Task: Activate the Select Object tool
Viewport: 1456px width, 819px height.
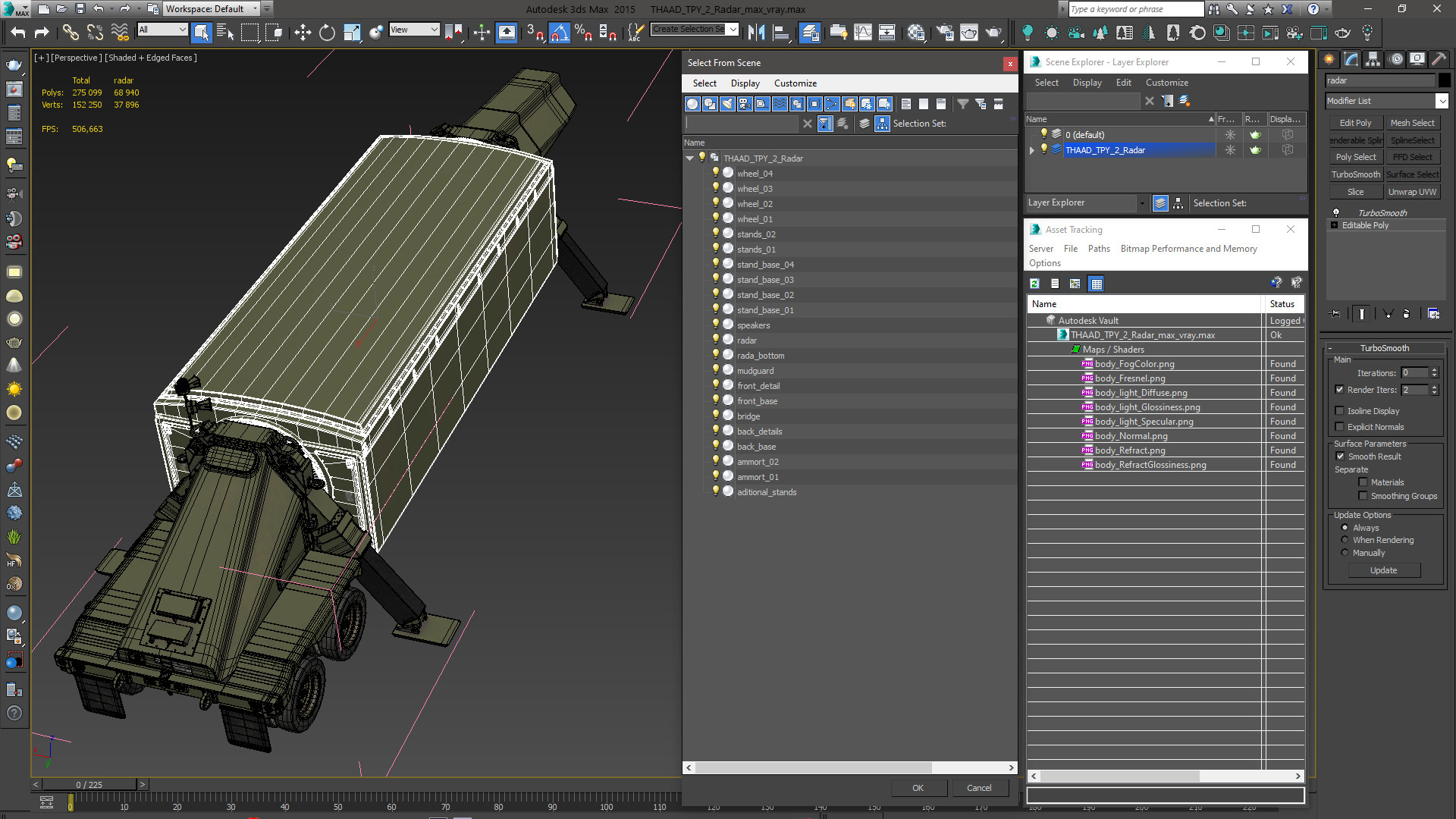Action: point(201,32)
